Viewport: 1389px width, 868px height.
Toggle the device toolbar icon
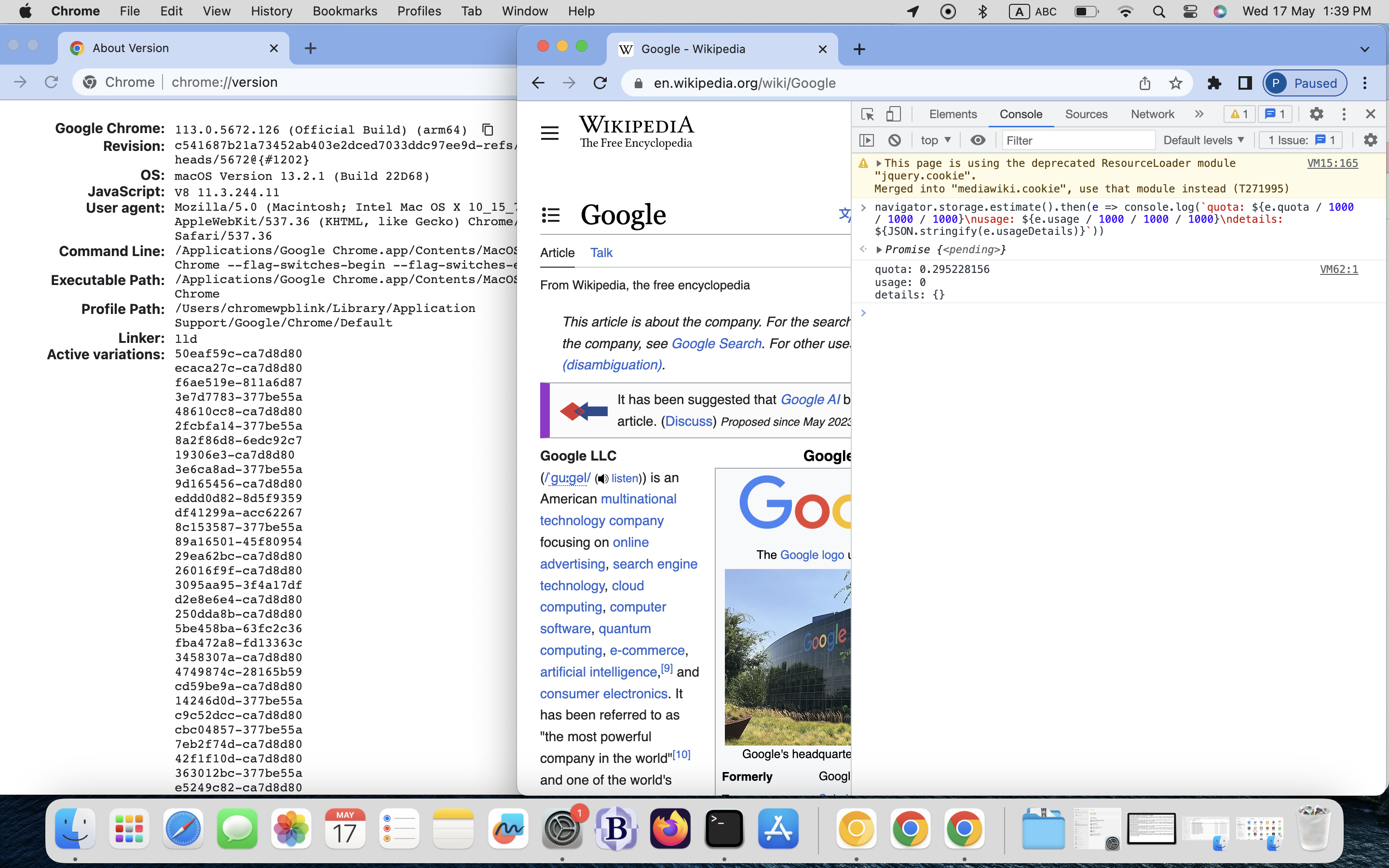(893, 114)
